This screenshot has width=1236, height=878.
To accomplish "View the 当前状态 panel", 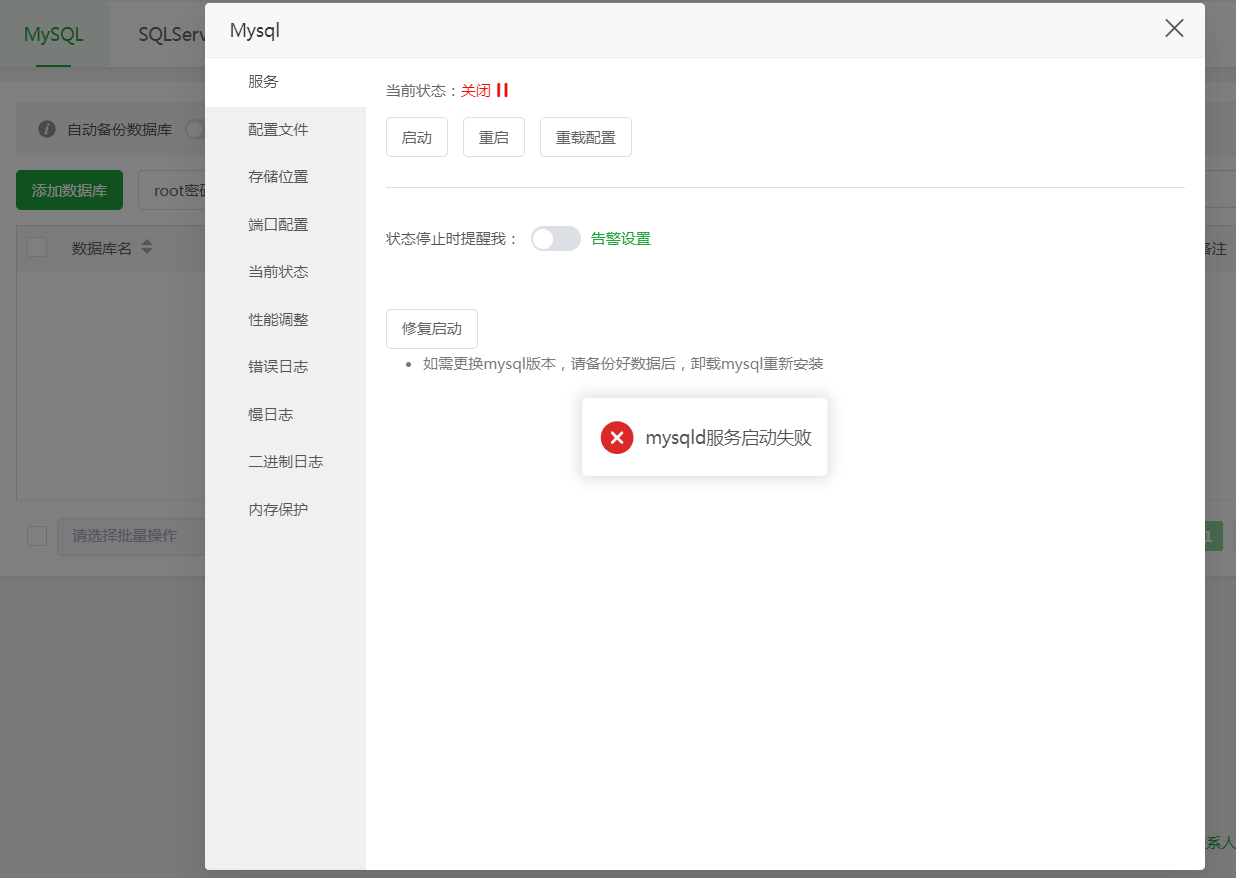I will tap(285, 272).
